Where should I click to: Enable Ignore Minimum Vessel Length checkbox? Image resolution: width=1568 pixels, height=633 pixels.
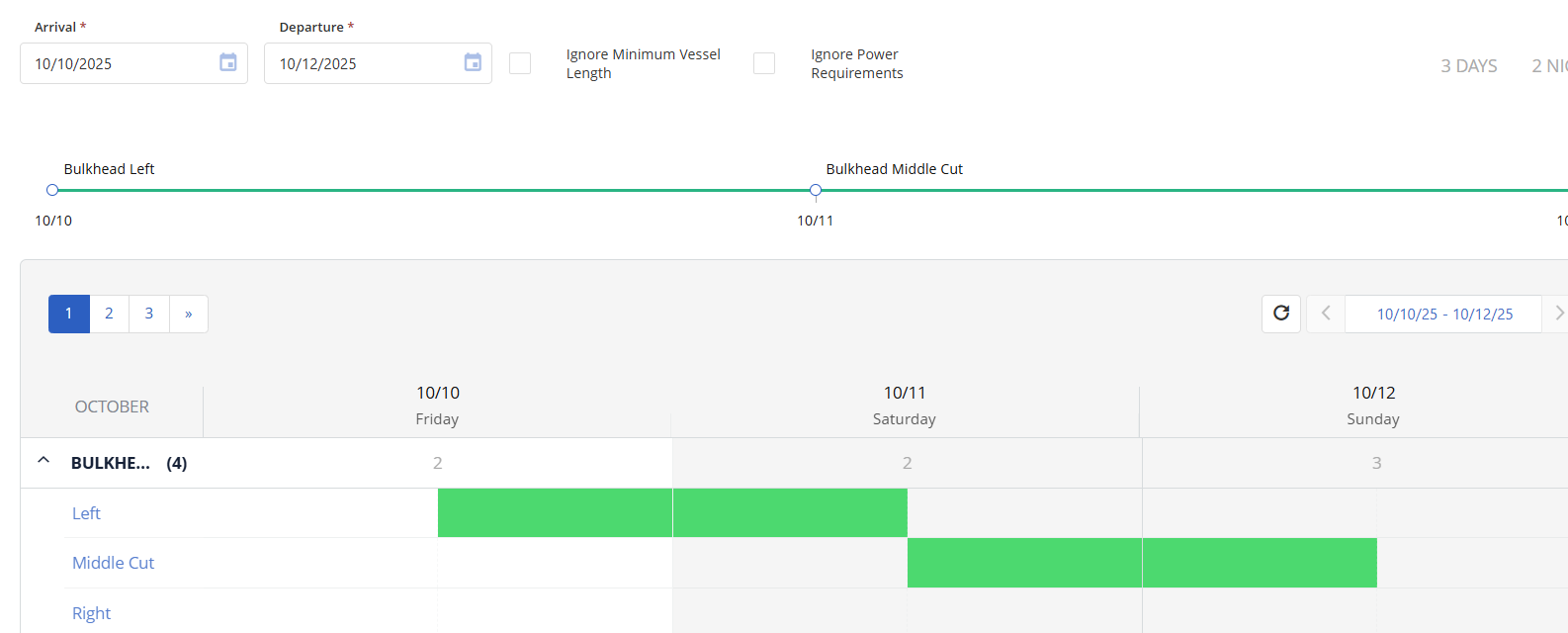(x=520, y=63)
